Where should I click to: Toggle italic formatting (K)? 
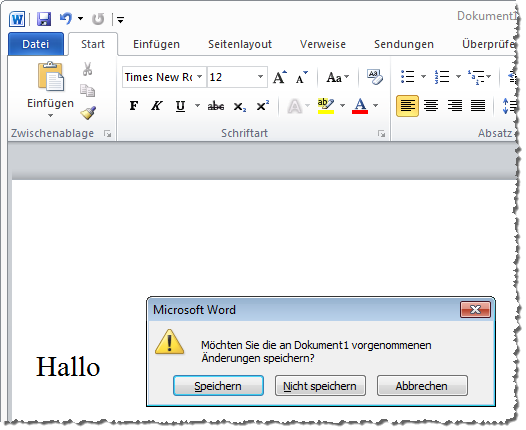click(x=156, y=106)
